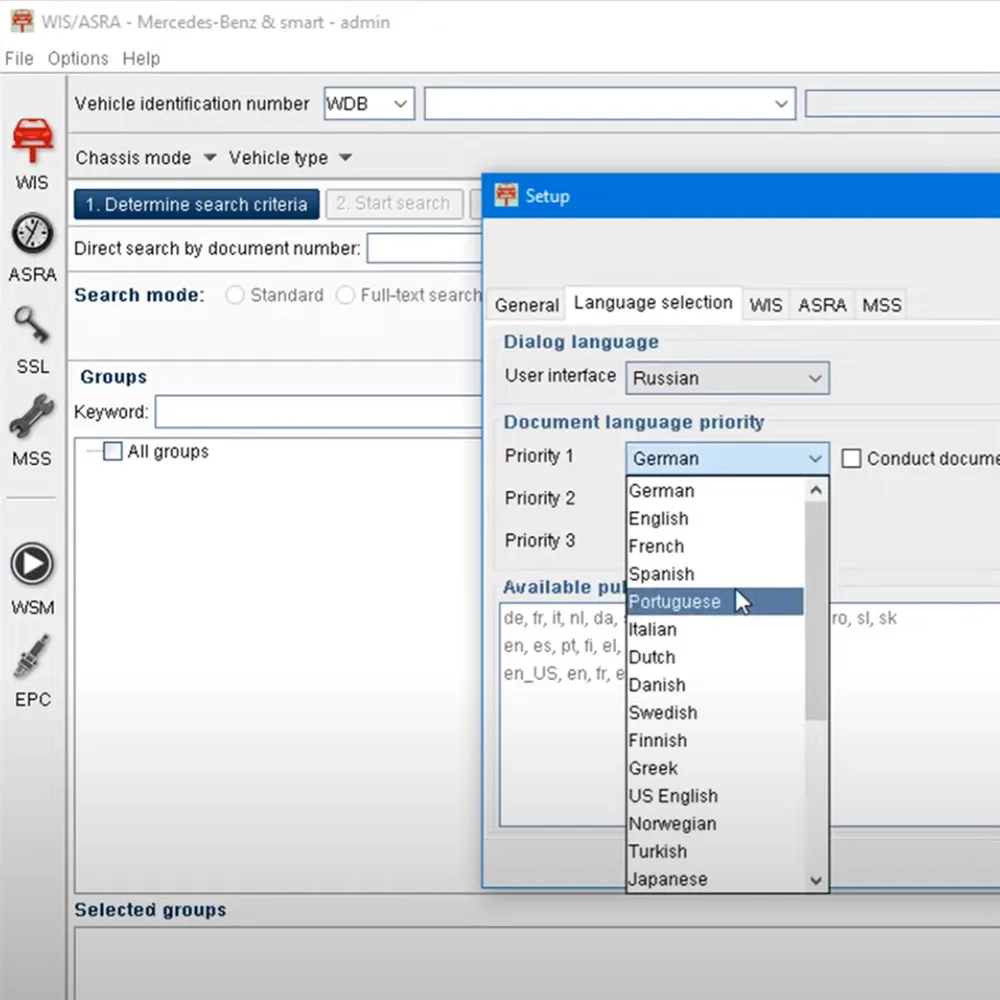Viewport: 1000px width, 1000px height.
Task: Select Portuguese from the language list
Action: (715, 601)
